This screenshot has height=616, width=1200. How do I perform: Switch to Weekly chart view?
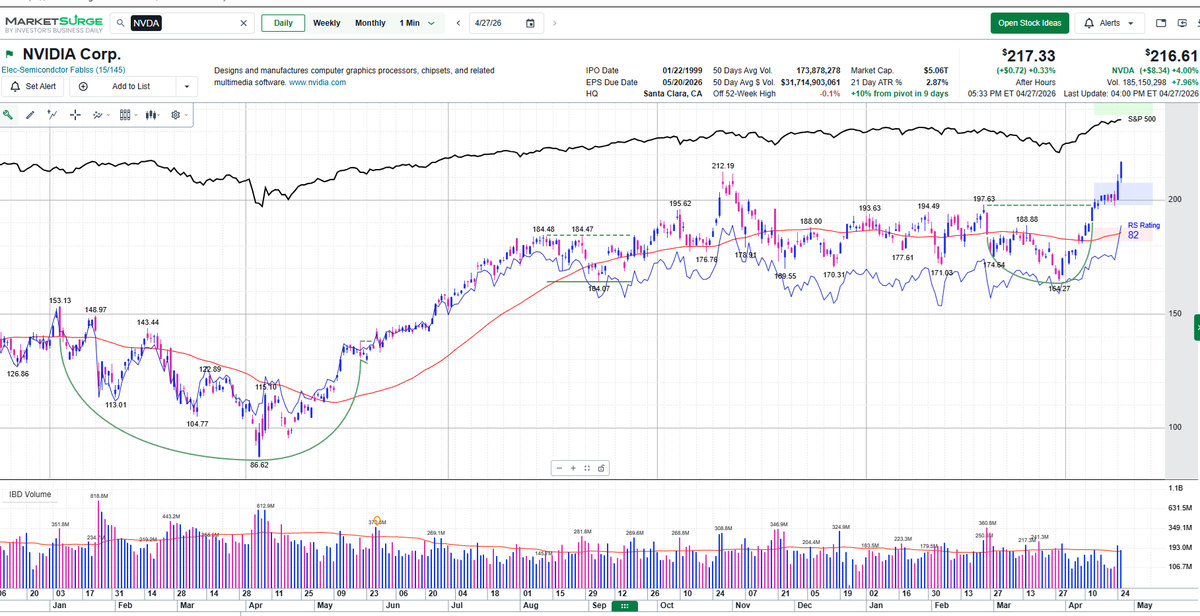326,23
